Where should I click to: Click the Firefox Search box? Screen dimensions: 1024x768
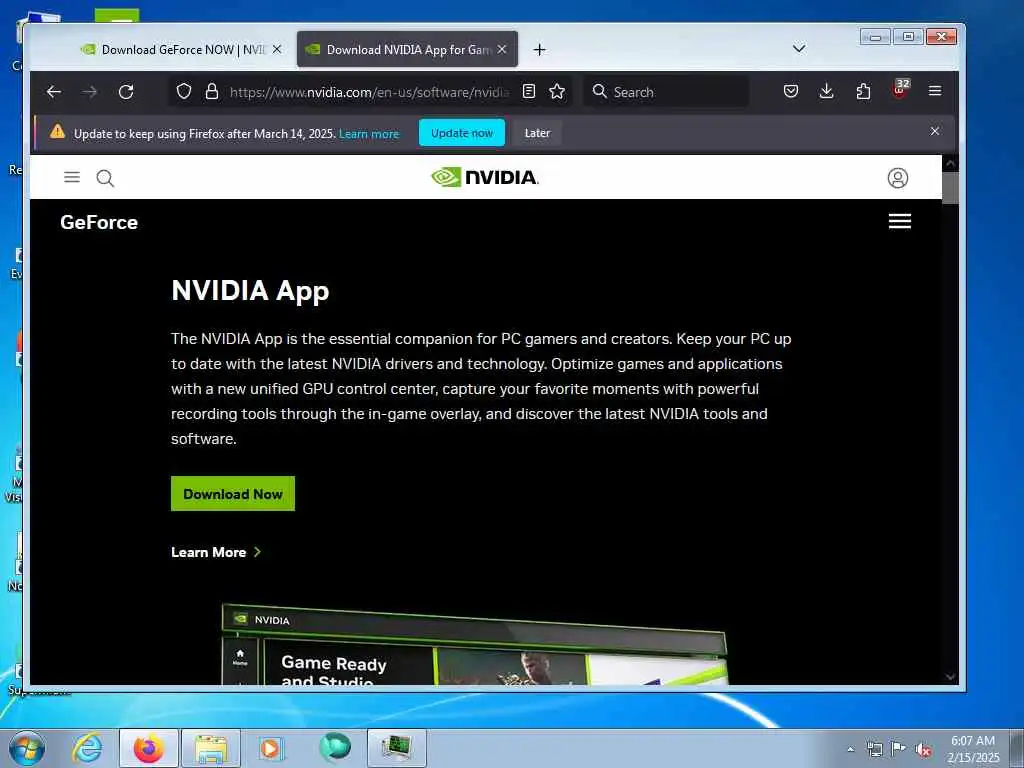click(666, 92)
